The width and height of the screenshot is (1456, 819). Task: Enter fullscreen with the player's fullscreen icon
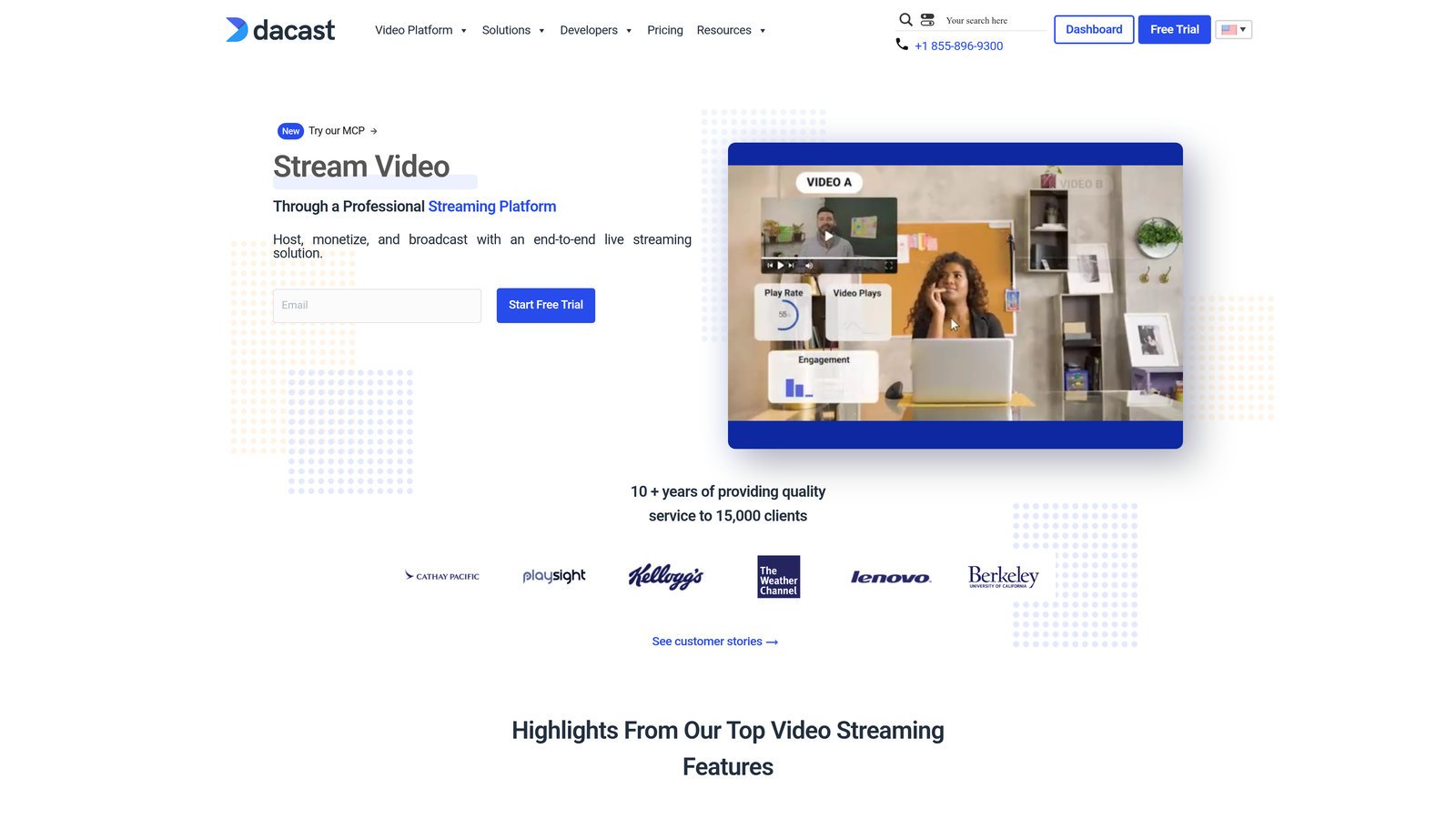(889, 266)
